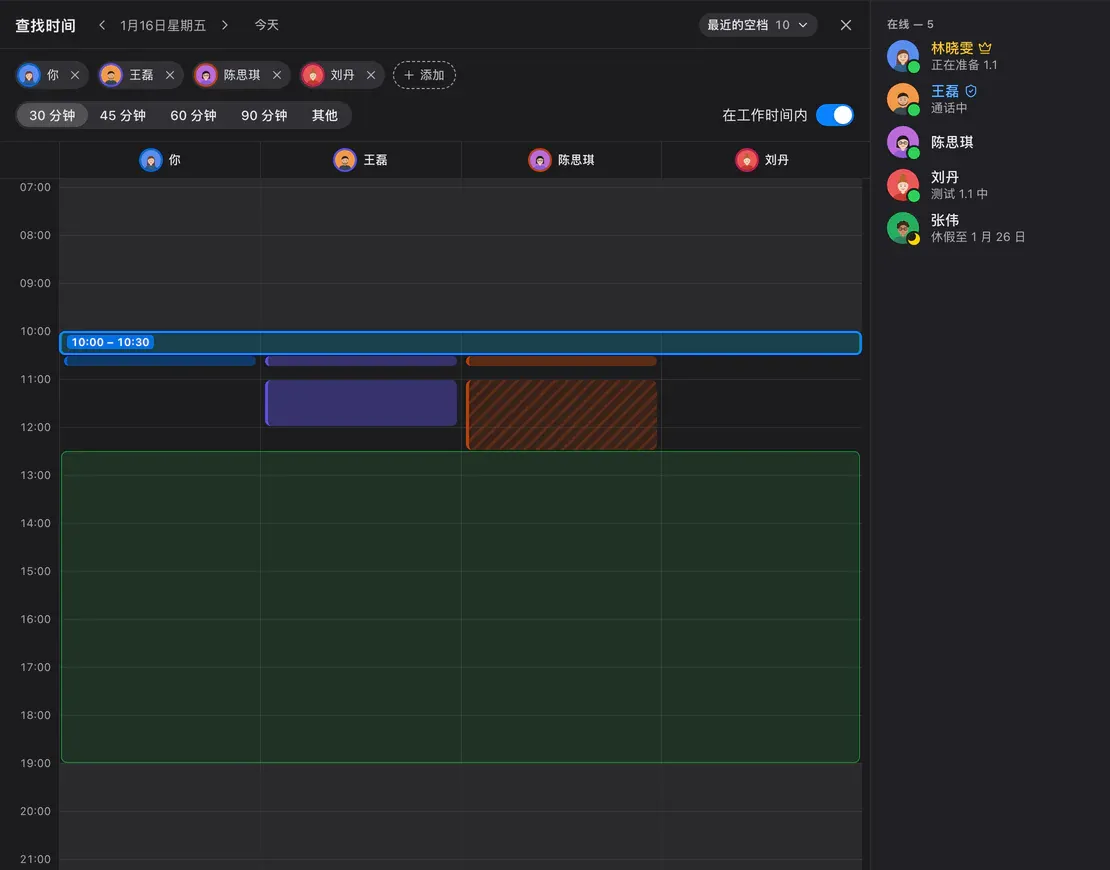Click 陈思琪 avatar in column header
Screen dimensions: 1110x870
click(x=539, y=160)
